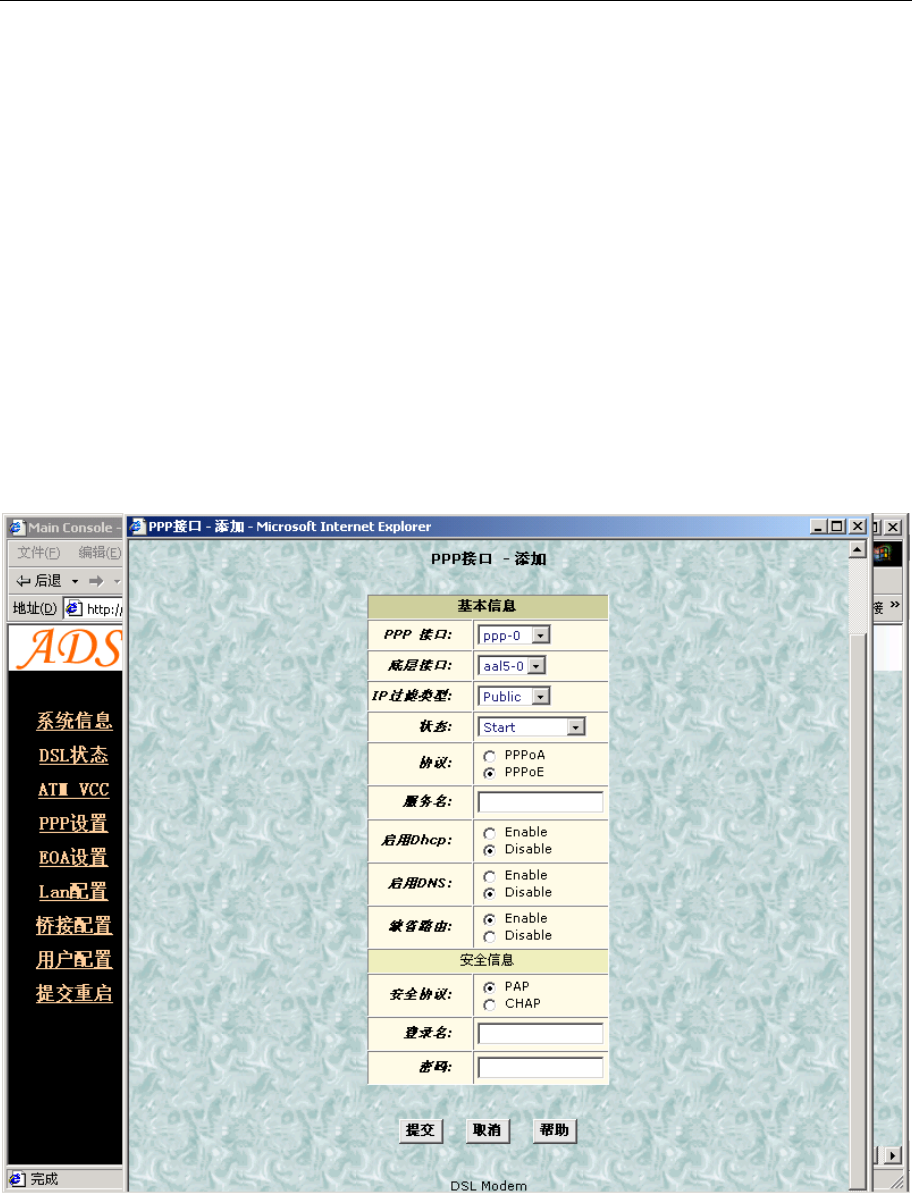Open the 桥接配置 link
This screenshot has height=1194, width=912.
74,926
